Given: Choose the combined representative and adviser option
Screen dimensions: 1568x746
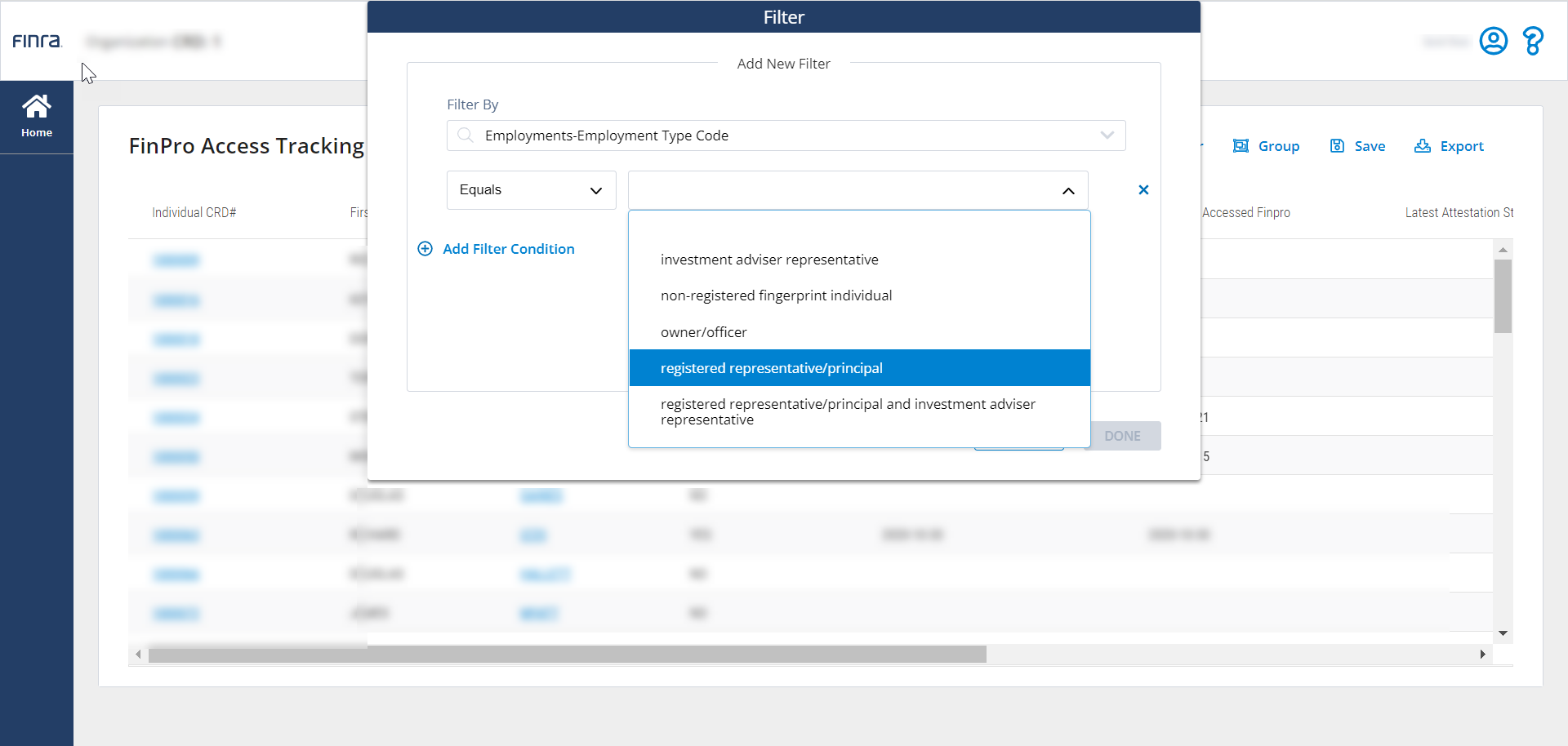Looking at the screenshot, I should (847, 411).
